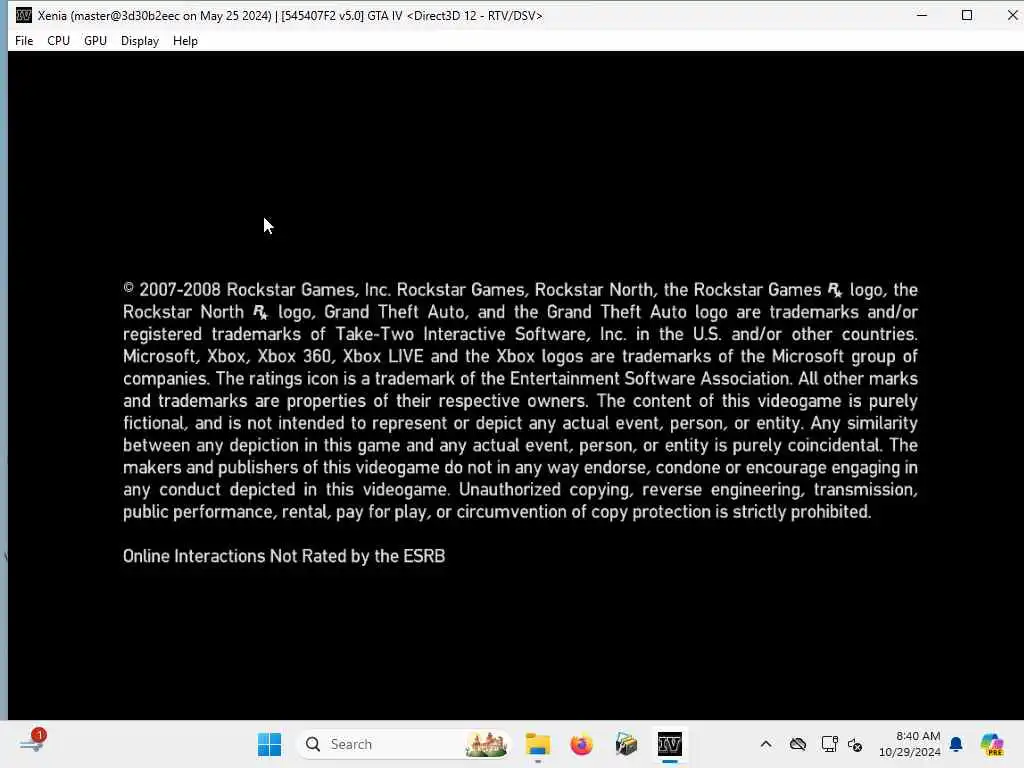The image size is (1024, 768).
Task: Minimize the Xenia window
Action: point(922,15)
